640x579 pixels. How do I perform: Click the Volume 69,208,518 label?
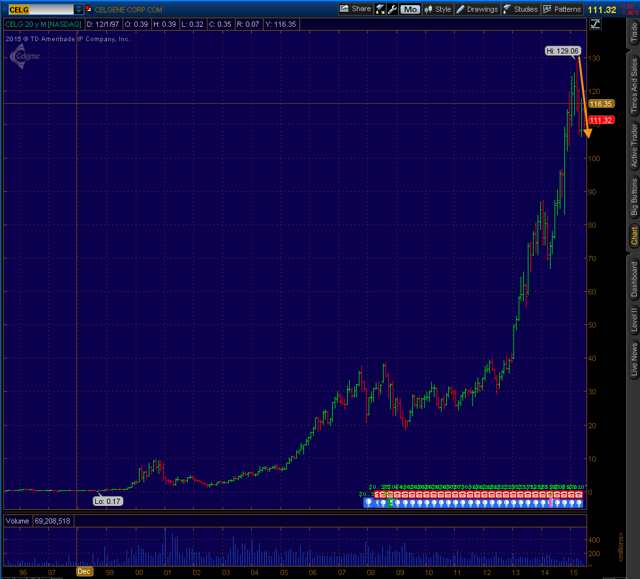[x=38, y=521]
